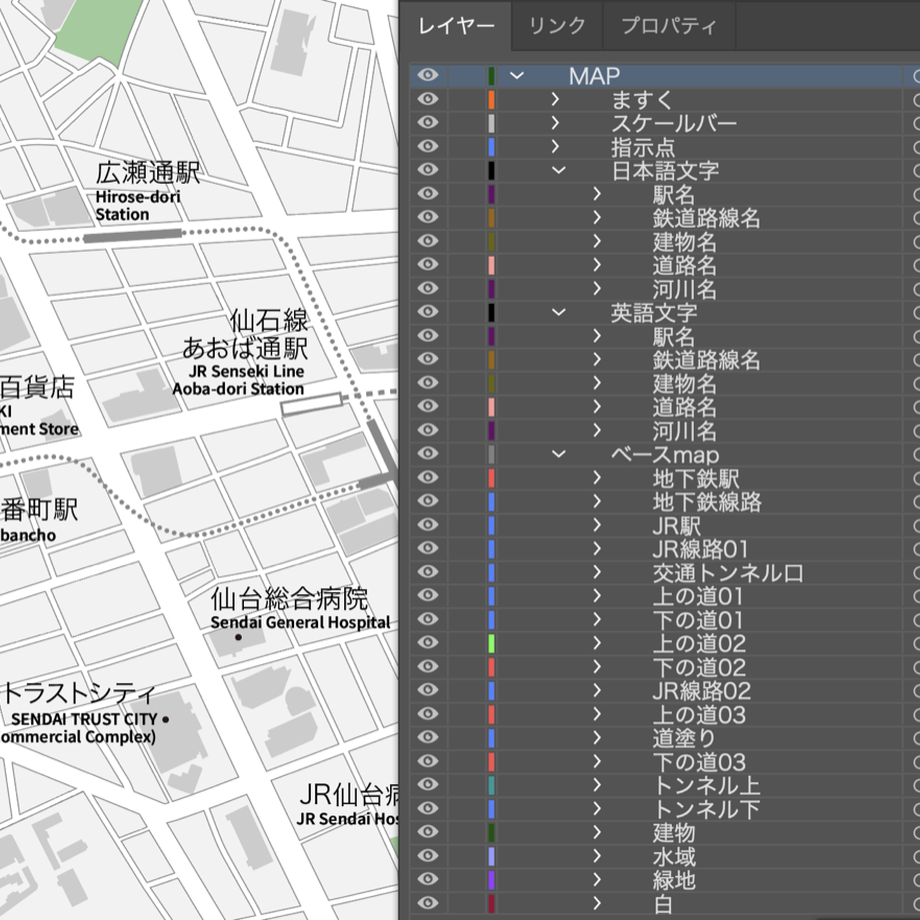920x920 pixels.
Task: Hide the 英語文字 layer group
Action: point(428,312)
